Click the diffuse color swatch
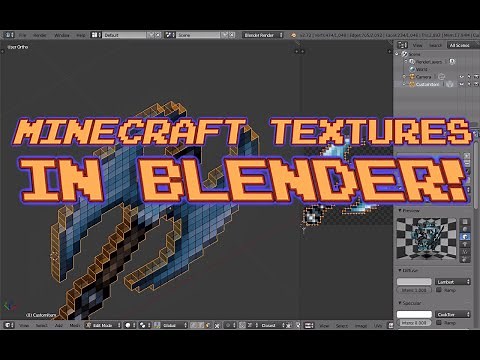Image resolution: width=480 pixels, height=360 pixels. coord(414,282)
